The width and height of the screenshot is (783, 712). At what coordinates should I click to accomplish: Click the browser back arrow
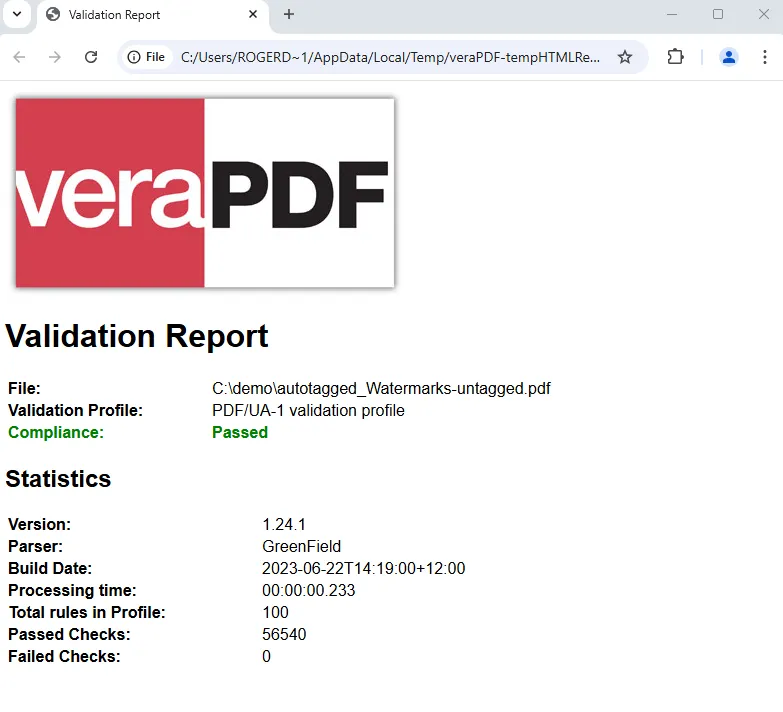pyautogui.click(x=19, y=57)
